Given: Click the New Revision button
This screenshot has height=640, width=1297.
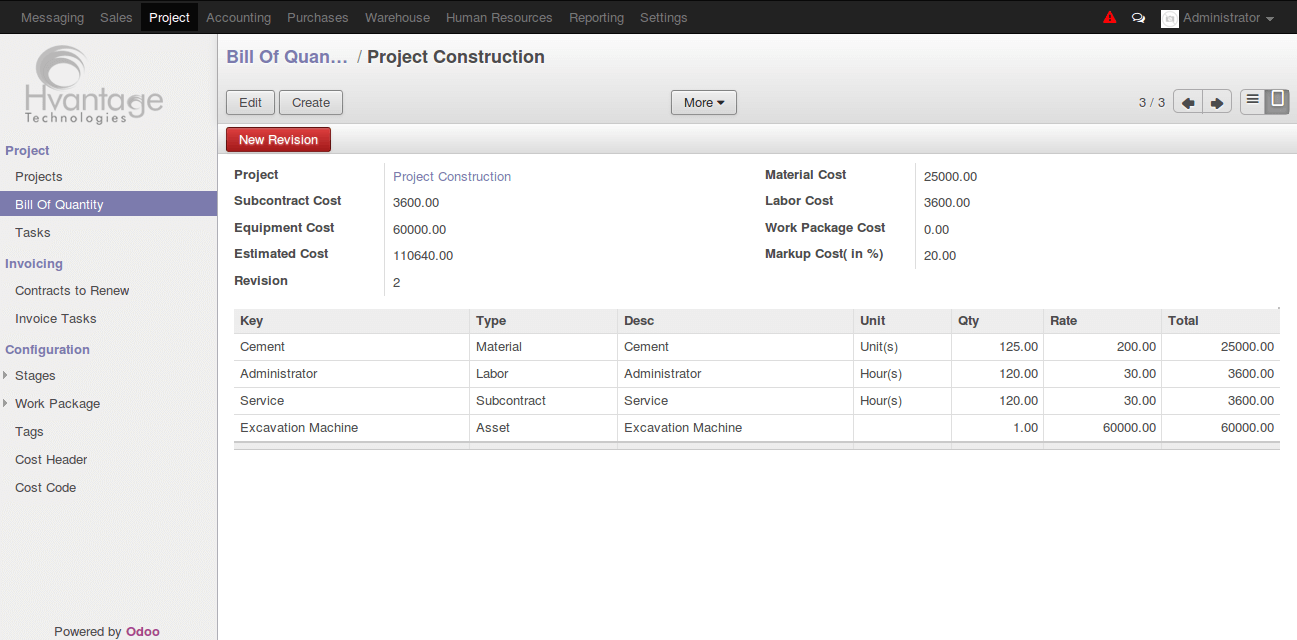Looking at the screenshot, I should (x=278, y=140).
